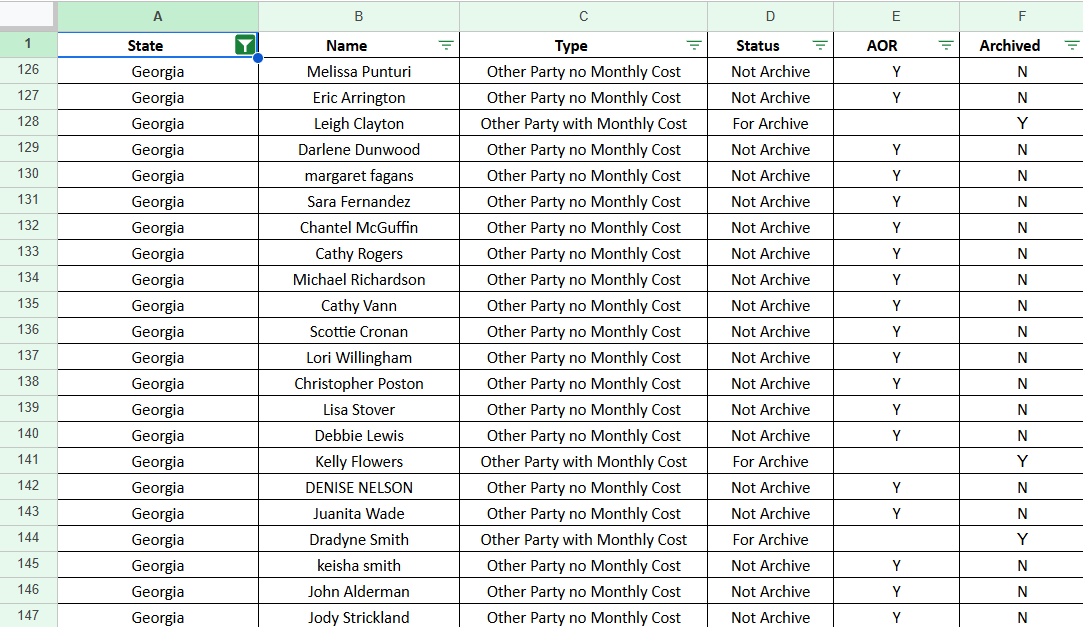
Task: Open the active State column filter
Action: [245, 46]
